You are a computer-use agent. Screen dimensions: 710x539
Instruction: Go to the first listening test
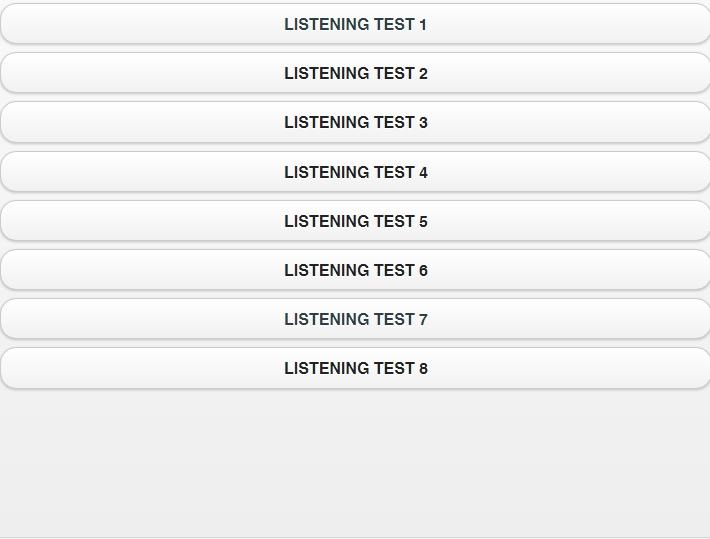(355, 24)
